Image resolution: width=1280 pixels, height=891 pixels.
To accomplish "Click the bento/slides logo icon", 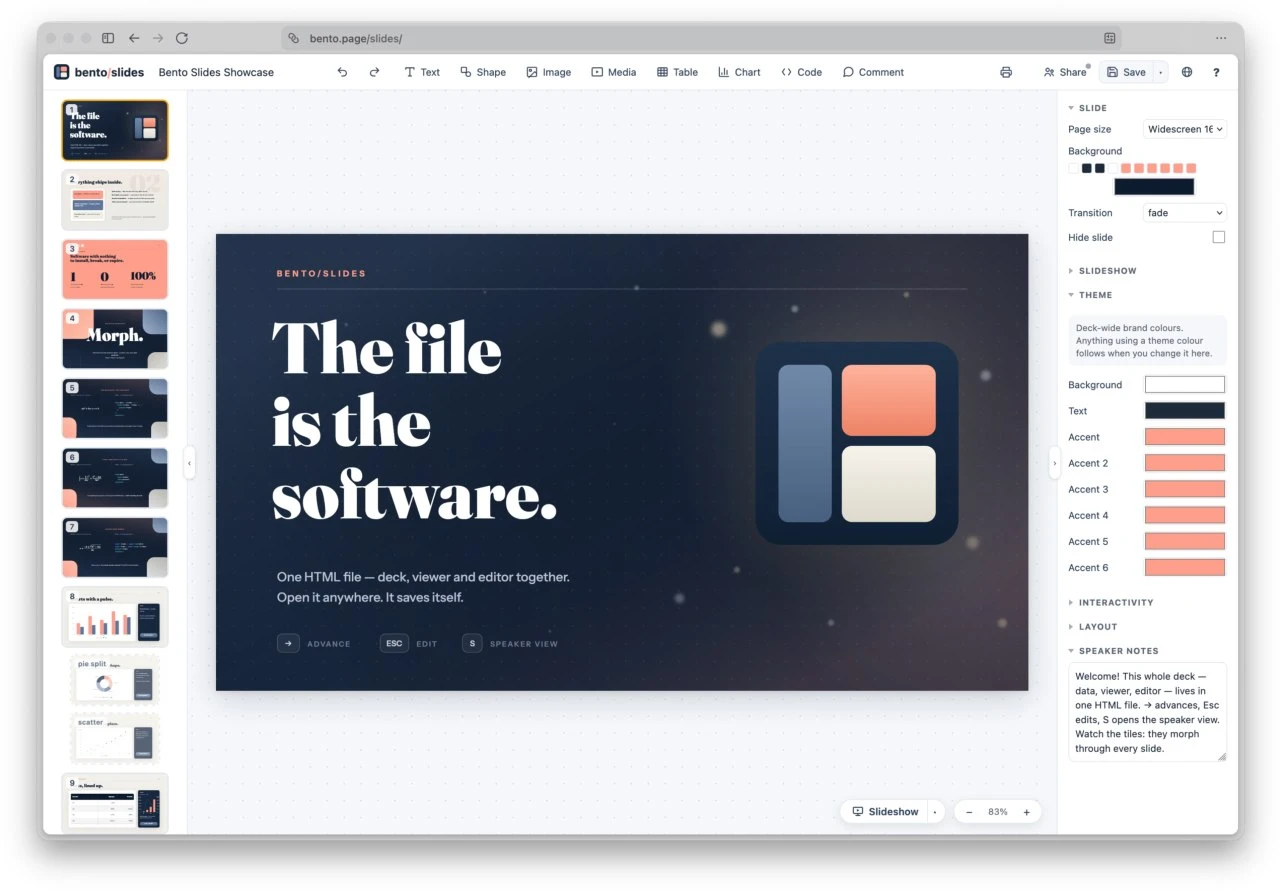I will (x=62, y=72).
